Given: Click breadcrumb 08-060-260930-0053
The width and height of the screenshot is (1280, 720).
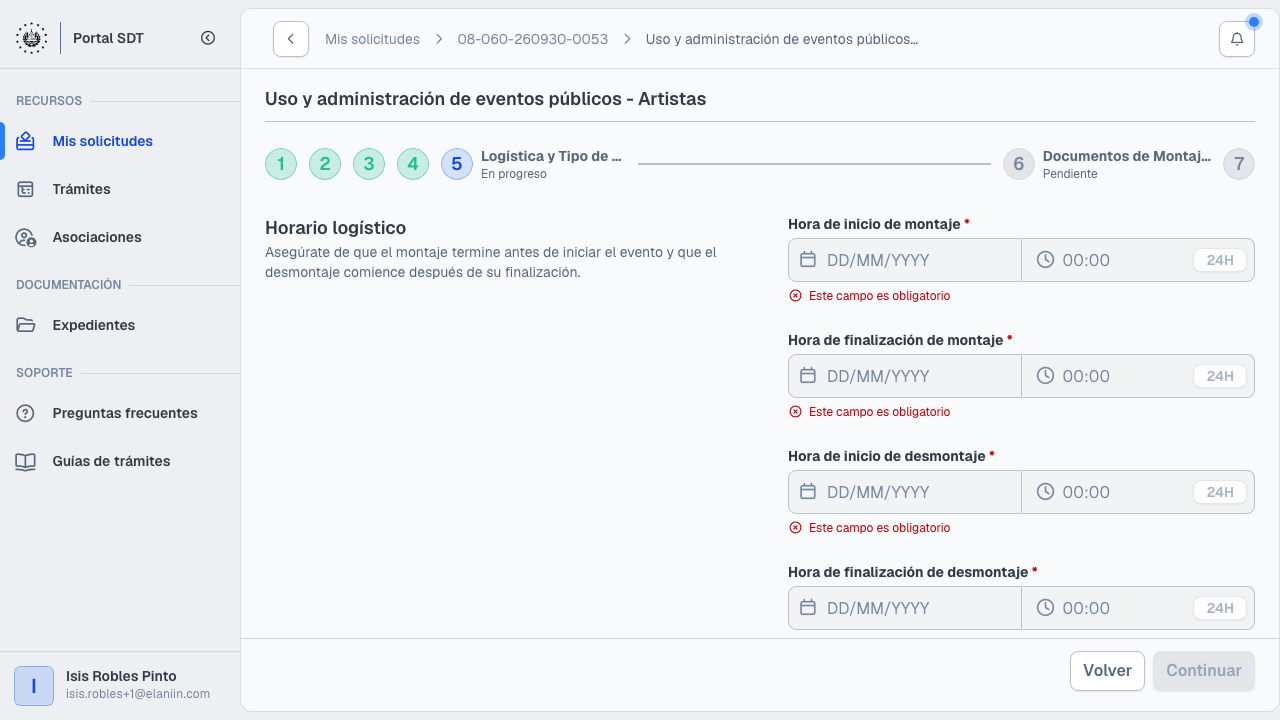Looking at the screenshot, I should [533, 39].
